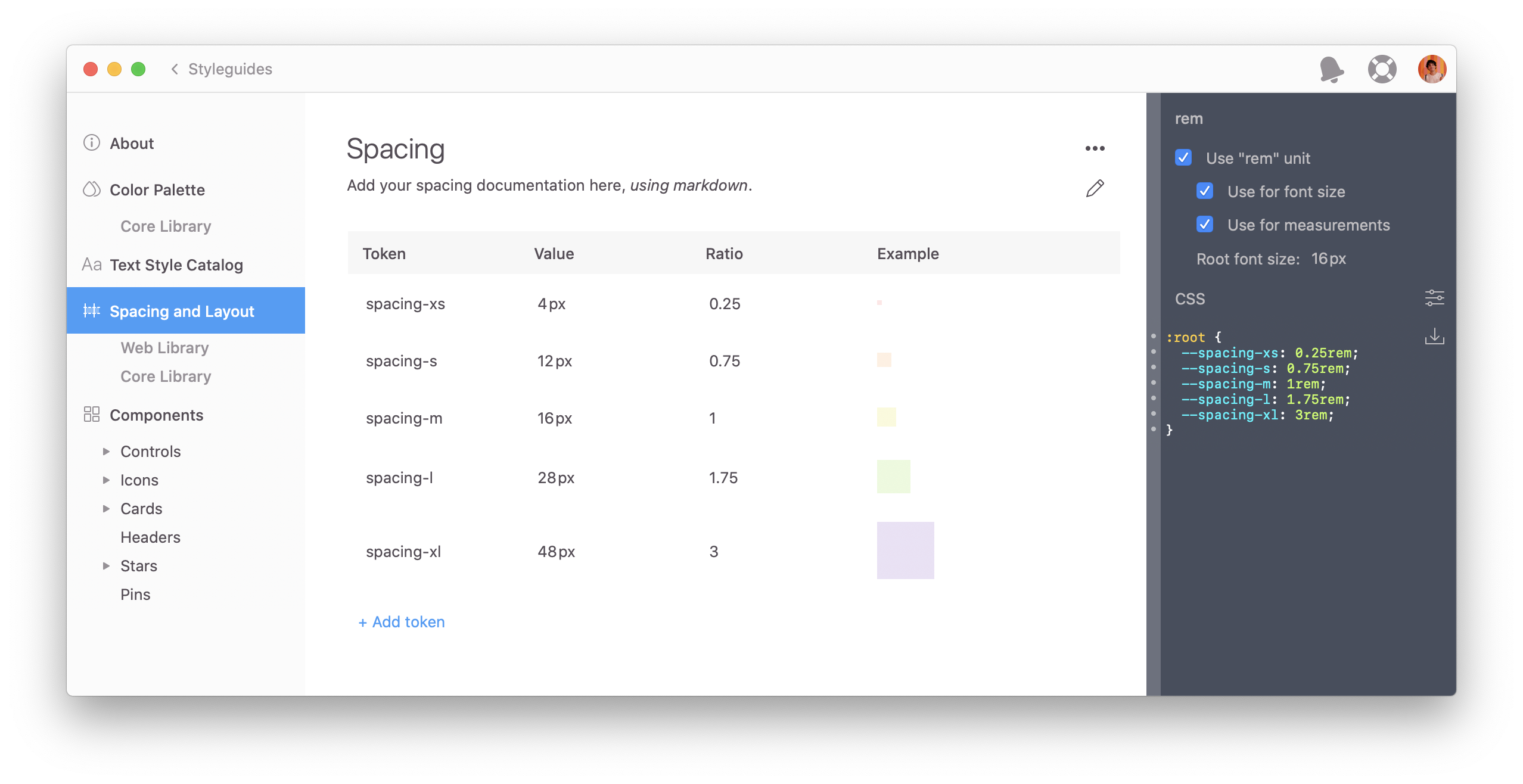The width and height of the screenshot is (1523, 784).
Task: Open CSS settings sliders icon
Action: click(1434, 298)
